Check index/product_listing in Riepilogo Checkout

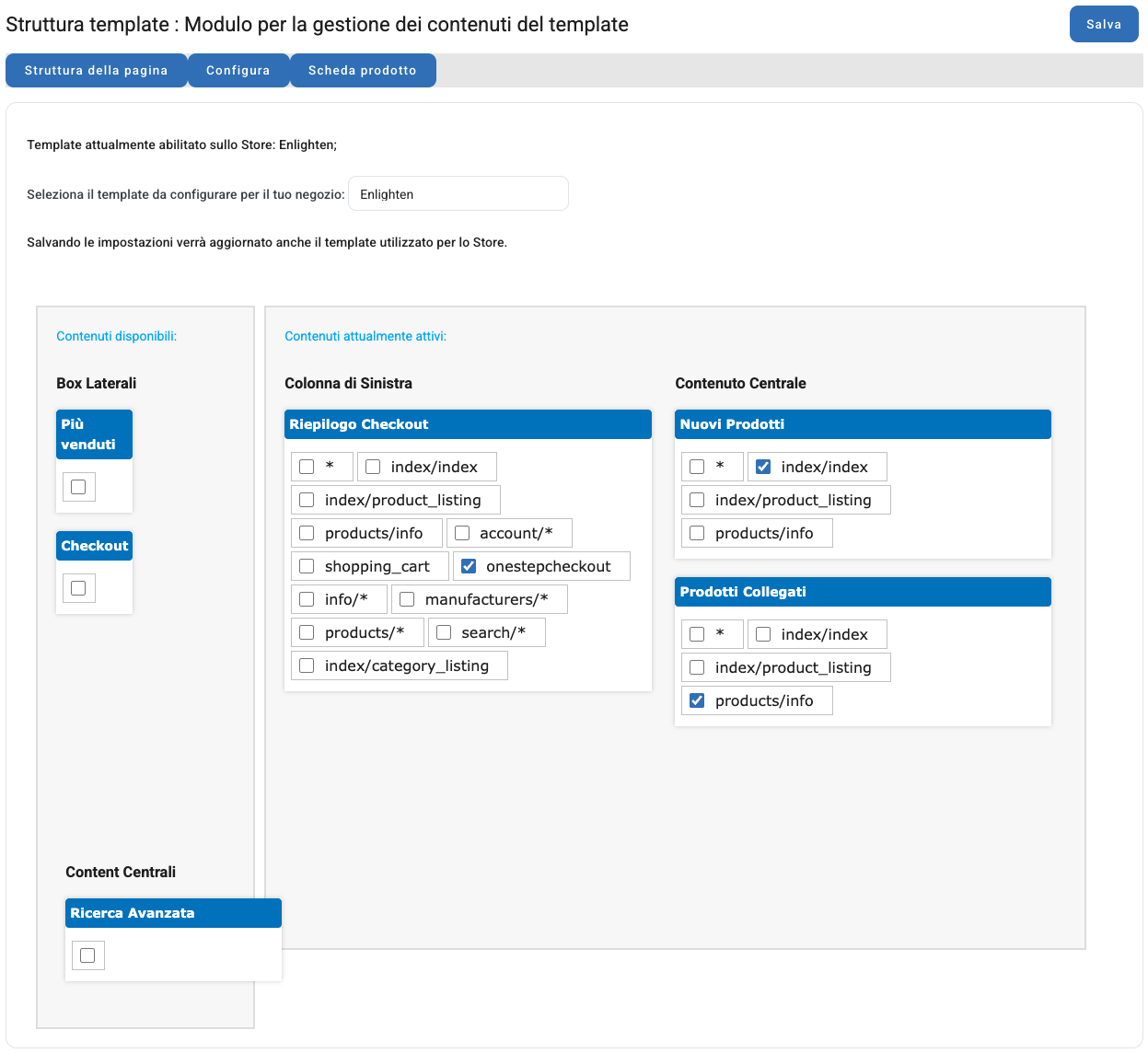pyautogui.click(x=307, y=500)
